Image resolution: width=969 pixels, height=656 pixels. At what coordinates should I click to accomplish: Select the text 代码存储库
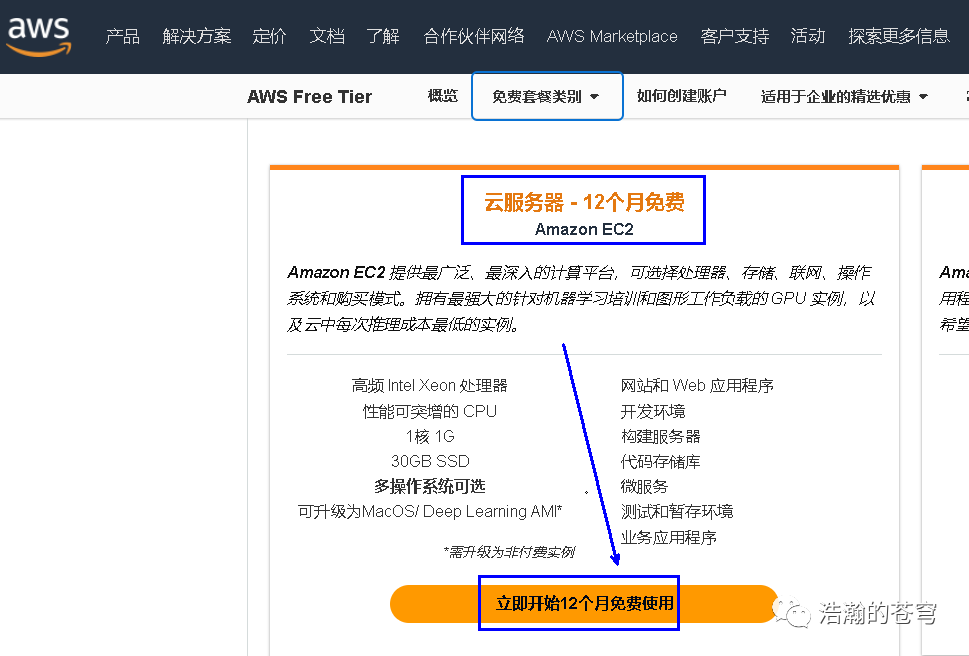(660, 461)
